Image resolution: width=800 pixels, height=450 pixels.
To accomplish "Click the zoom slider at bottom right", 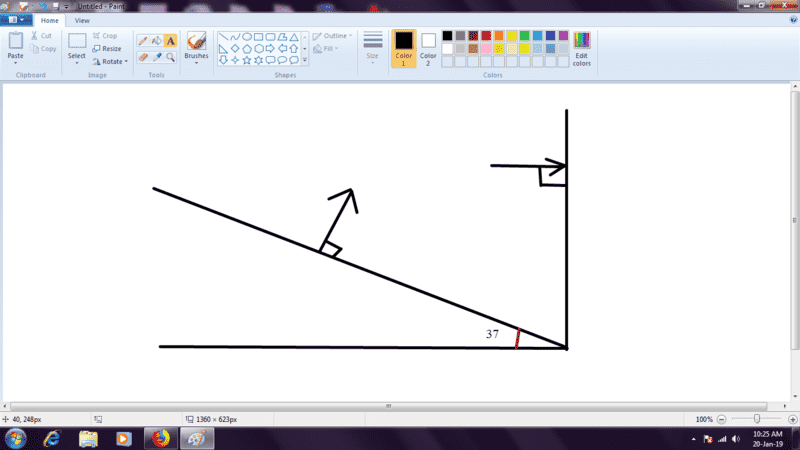I will [757, 419].
